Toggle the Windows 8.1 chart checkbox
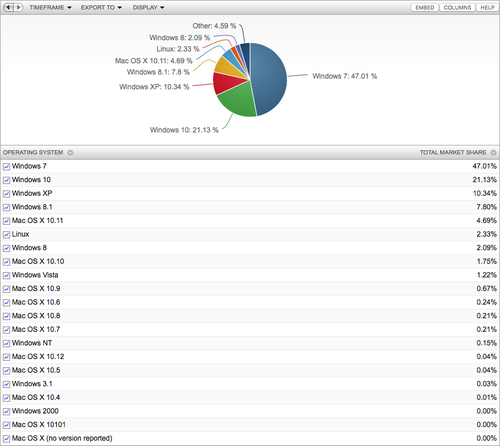The width and height of the screenshot is (500, 446). (6, 208)
